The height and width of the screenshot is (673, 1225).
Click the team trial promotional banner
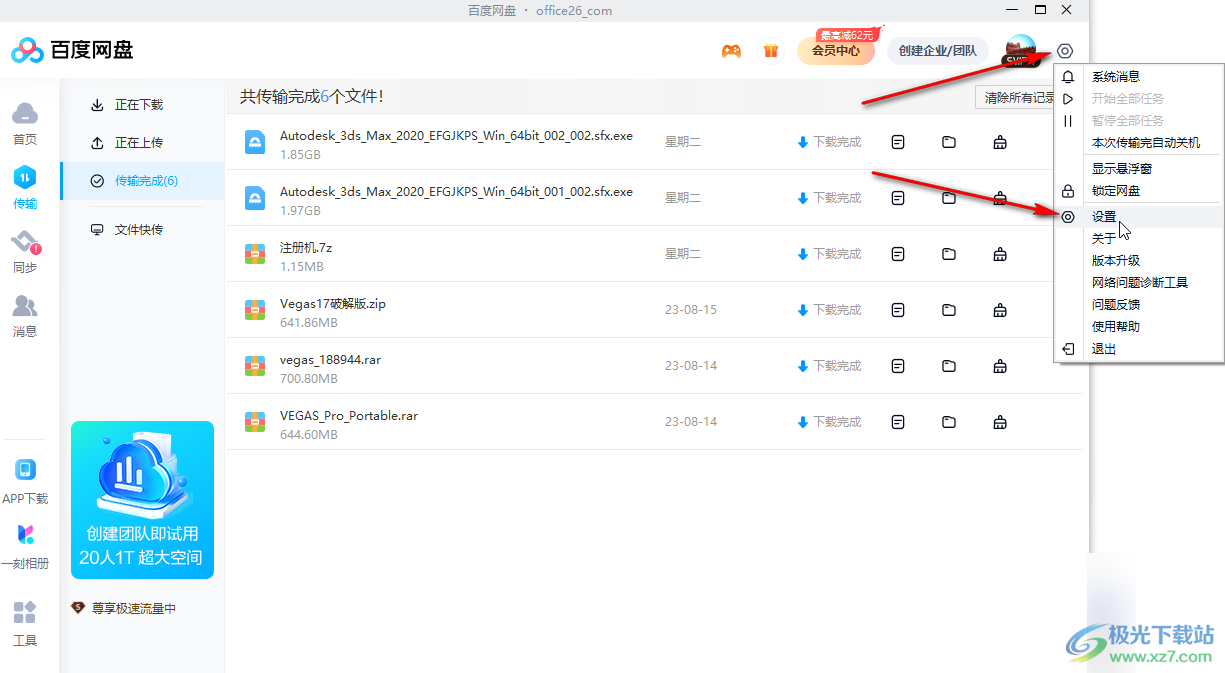point(142,500)
